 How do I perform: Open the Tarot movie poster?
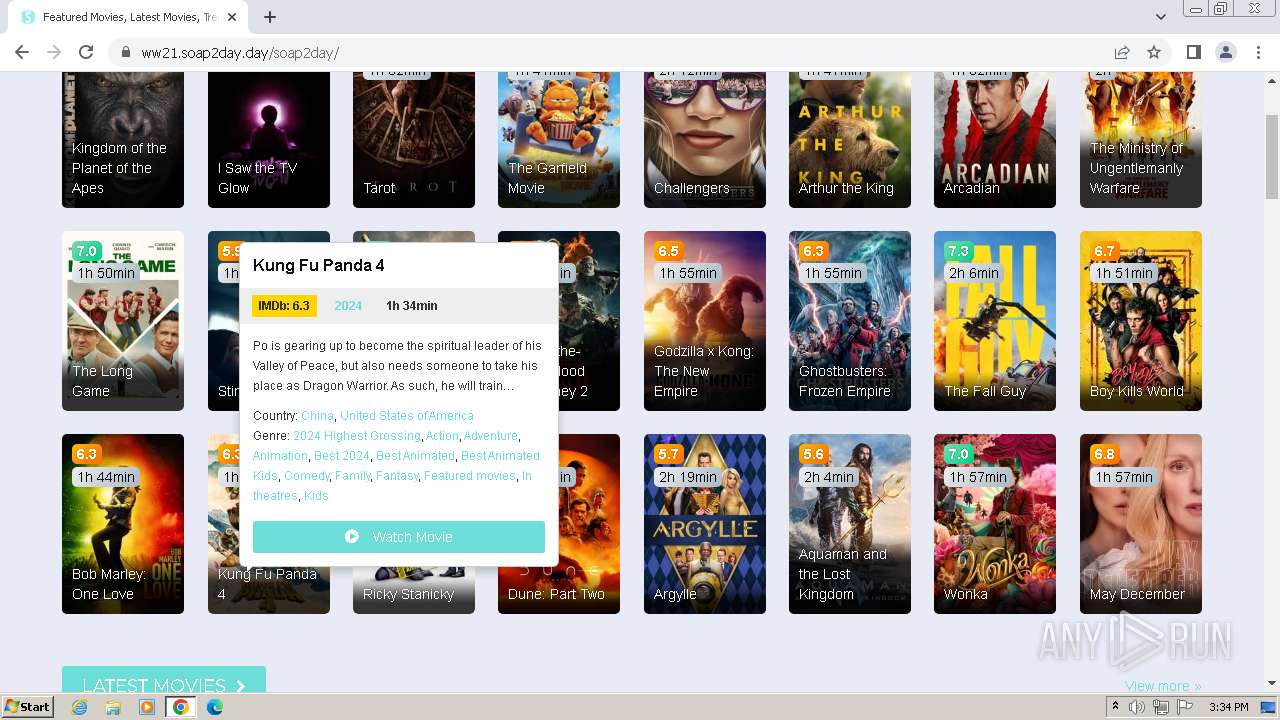pyautogui.click(x=414, y=140)
